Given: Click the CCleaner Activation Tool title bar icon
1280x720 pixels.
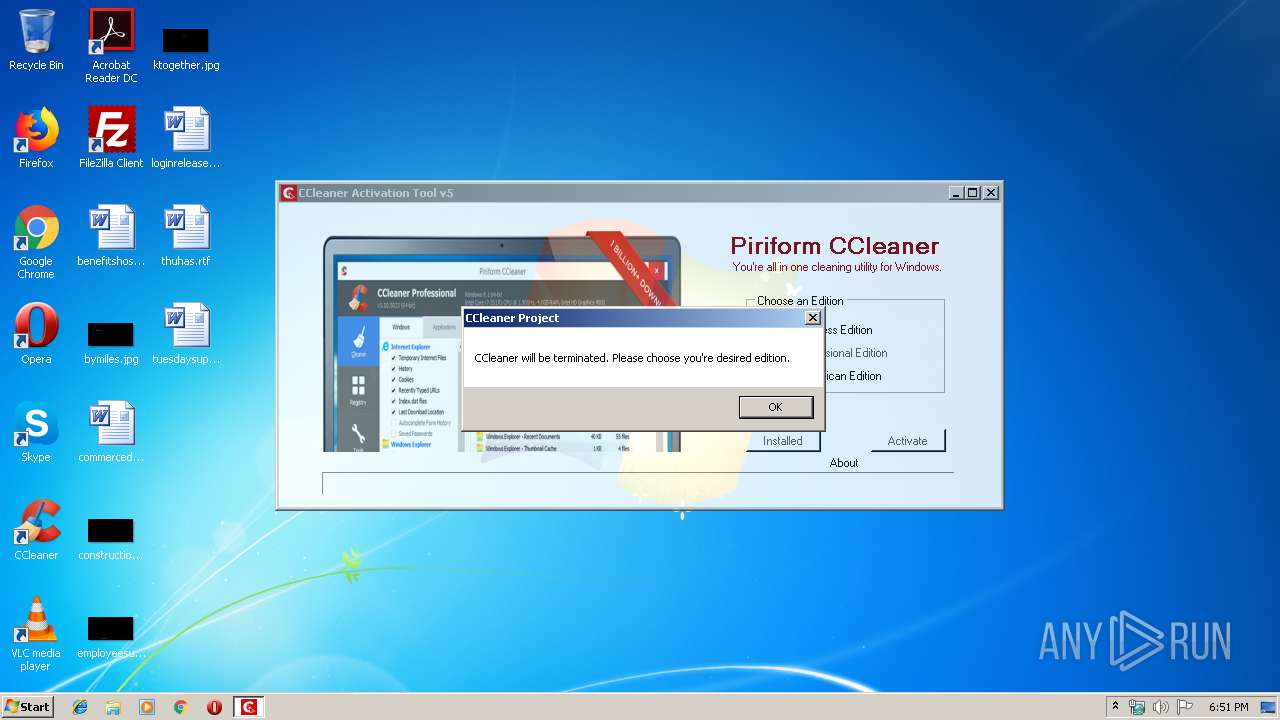Looking at the screenshot, I should pos(288,193).
